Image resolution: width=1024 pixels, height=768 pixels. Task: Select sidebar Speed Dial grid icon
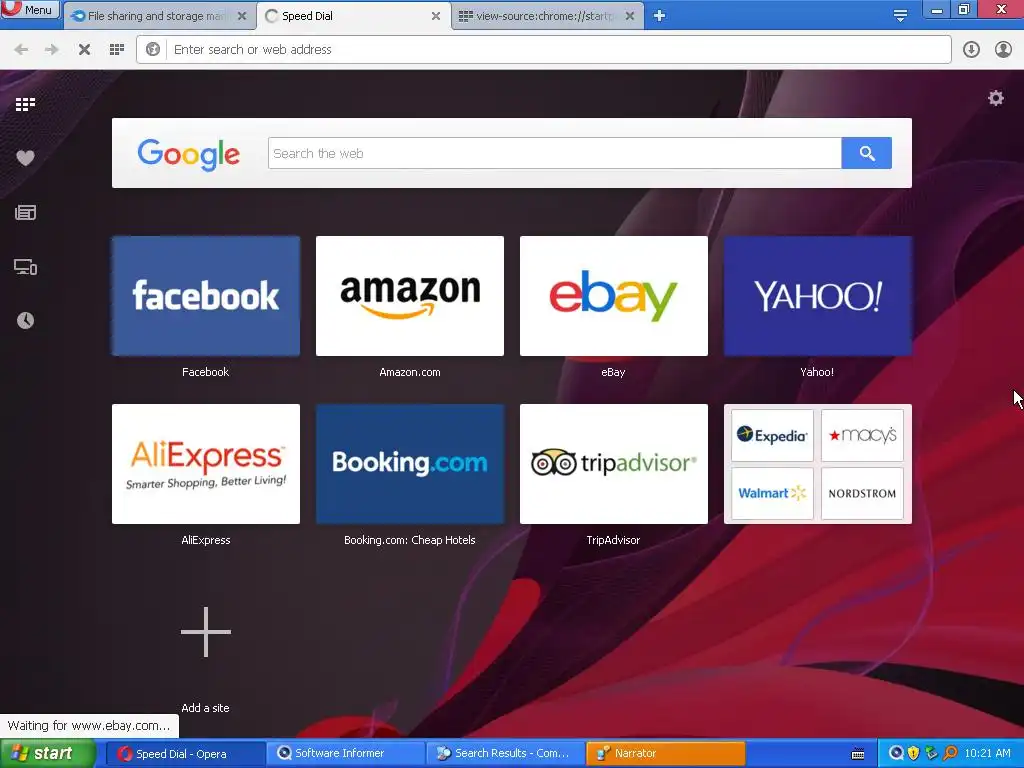click(25, 104)
